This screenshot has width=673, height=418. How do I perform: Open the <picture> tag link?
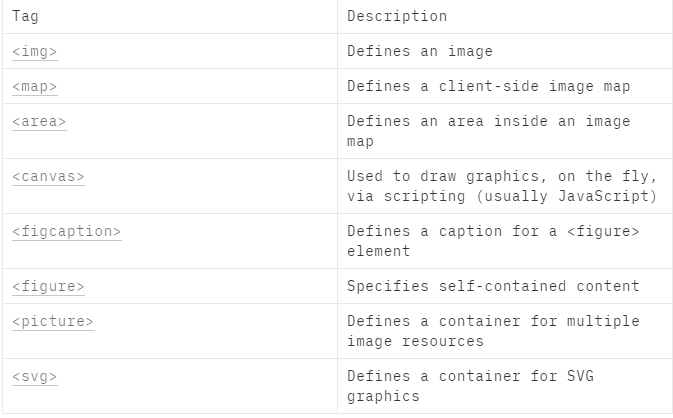52,321
